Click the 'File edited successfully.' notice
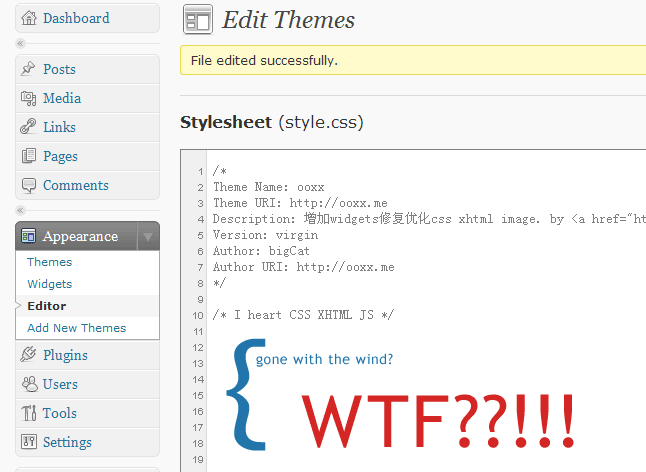The image size is (646, 472). tap(413, 61)
